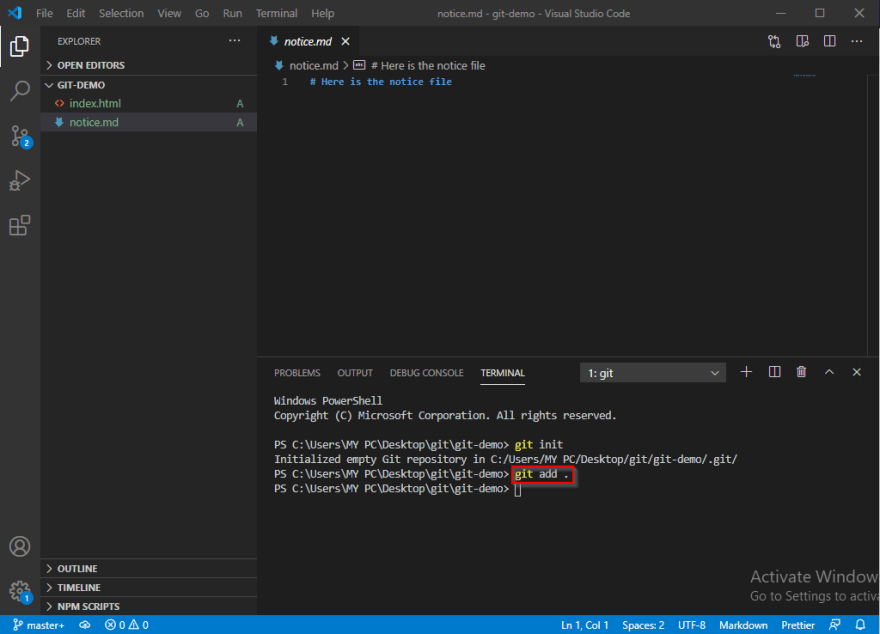Viewport: 880px width, 634px height.
Task: Click the master+ branch indicator in status bar
Action: 39,625
